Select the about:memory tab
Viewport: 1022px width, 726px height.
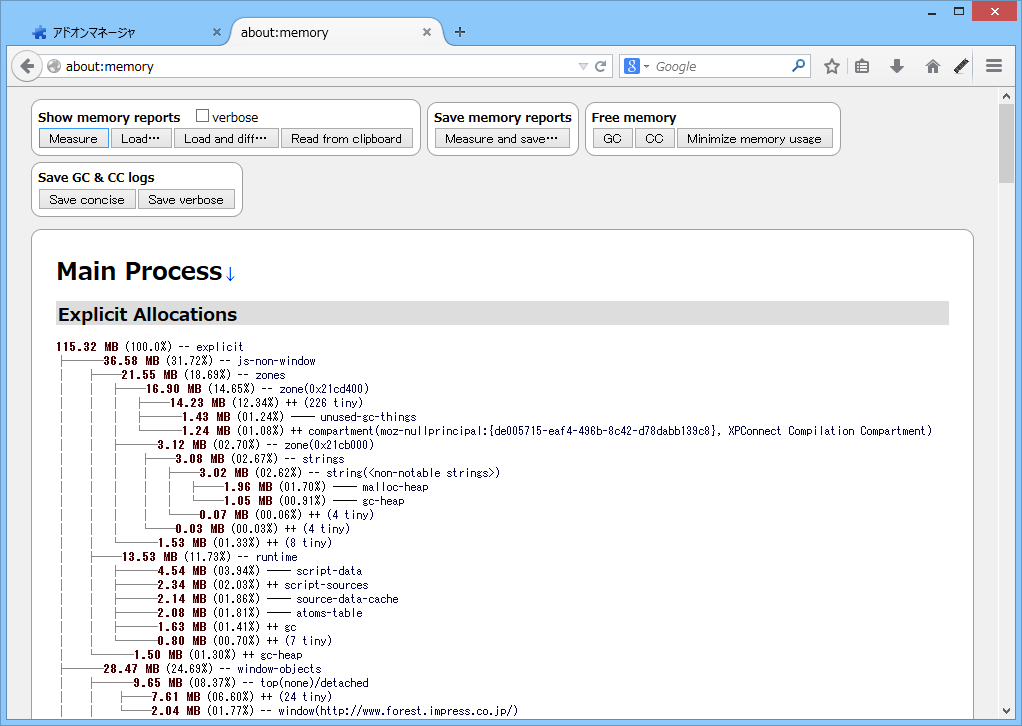[338, 32]
